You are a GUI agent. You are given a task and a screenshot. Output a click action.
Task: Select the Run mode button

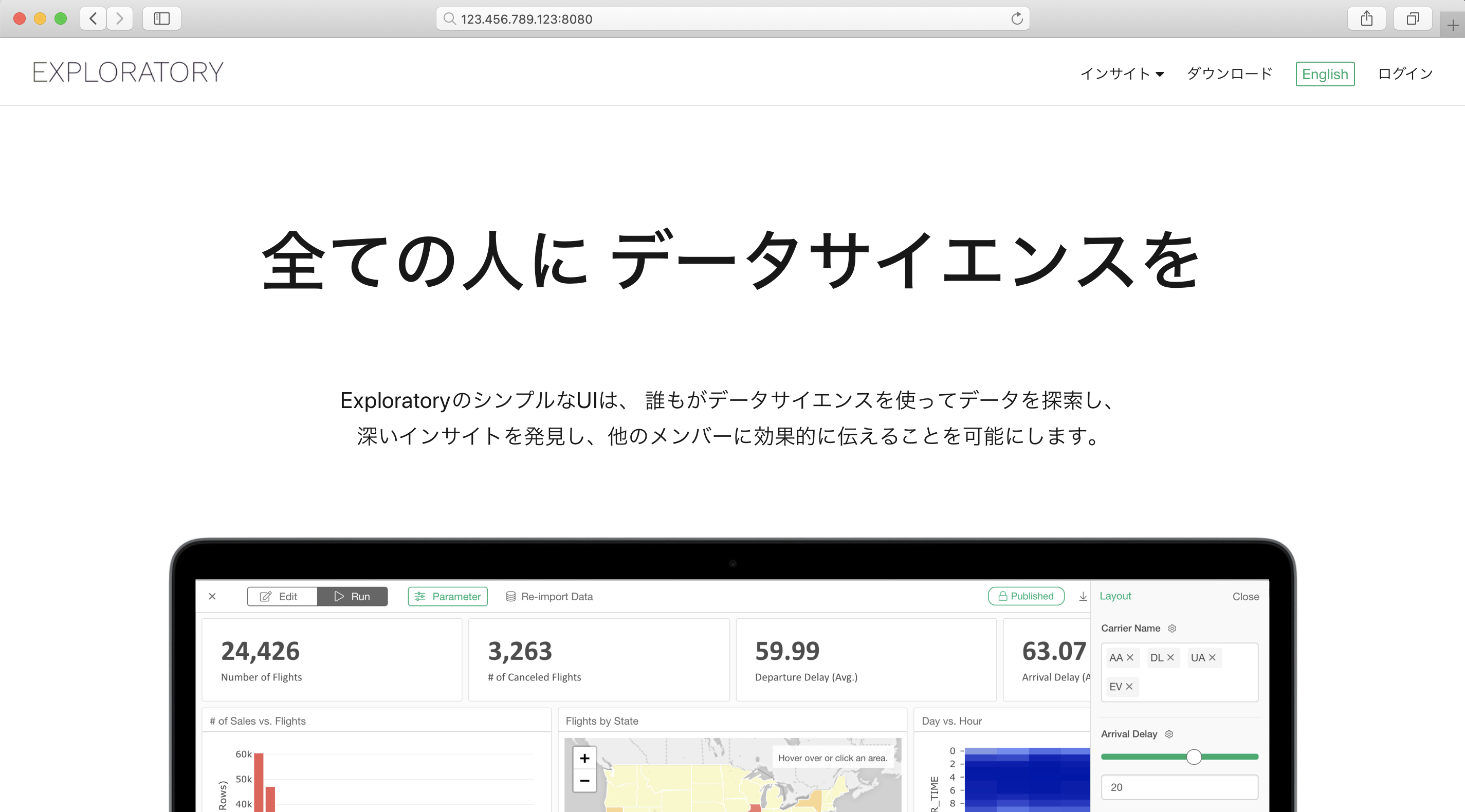[353, 597]
